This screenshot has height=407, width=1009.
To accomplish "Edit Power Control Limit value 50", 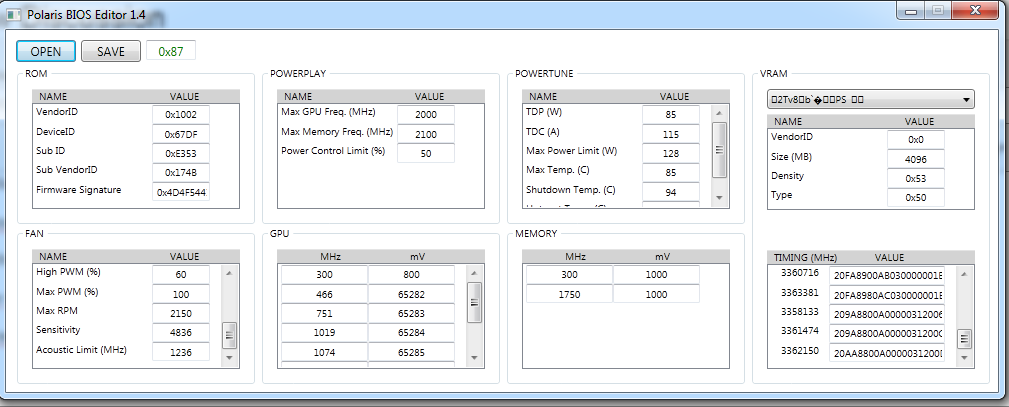I will pyautogui.click(x=426, y=153).
